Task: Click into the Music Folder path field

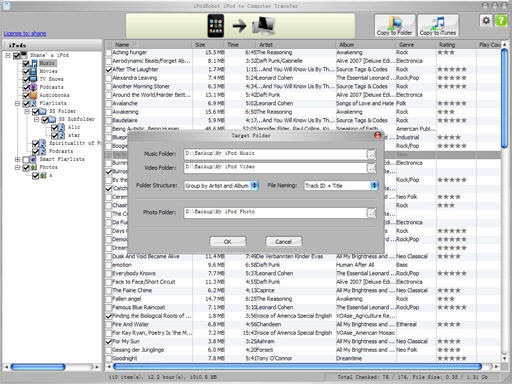Action: [x=275, y=154]
